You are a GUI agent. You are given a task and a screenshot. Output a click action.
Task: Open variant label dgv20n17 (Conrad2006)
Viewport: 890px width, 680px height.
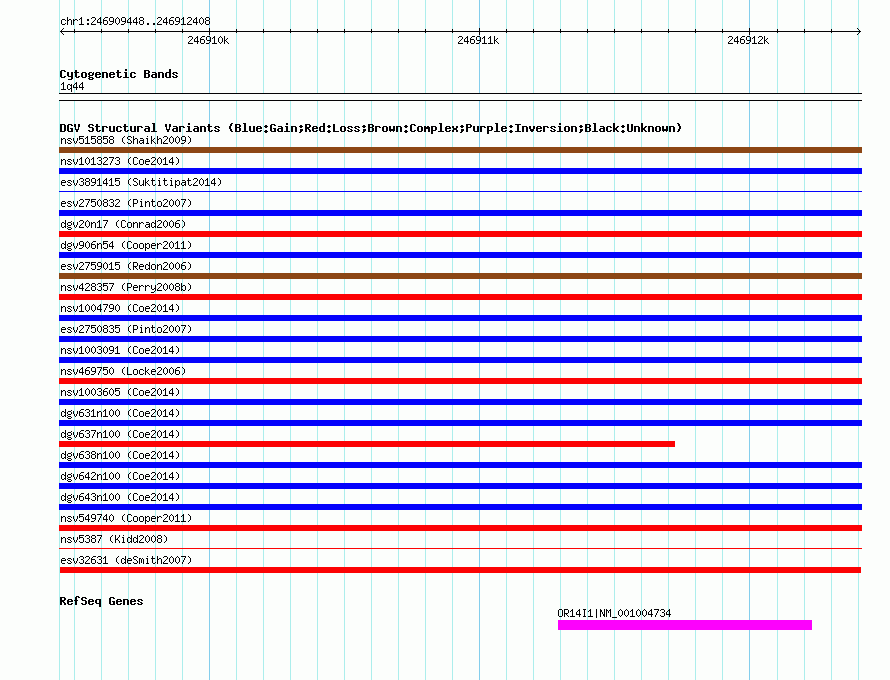[123, 224]
